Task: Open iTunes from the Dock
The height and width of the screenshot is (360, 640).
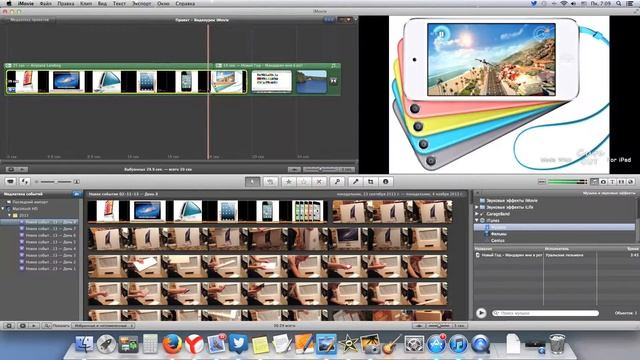Action: [x=458, y=344]
